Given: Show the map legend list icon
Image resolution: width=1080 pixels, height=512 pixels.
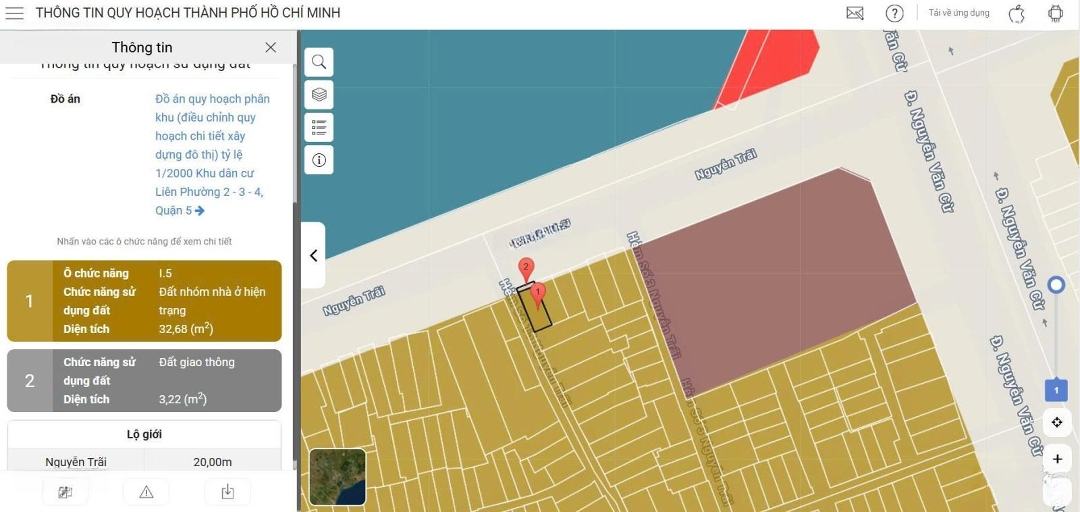Looking at the screenshot, I should pos(319,127).
